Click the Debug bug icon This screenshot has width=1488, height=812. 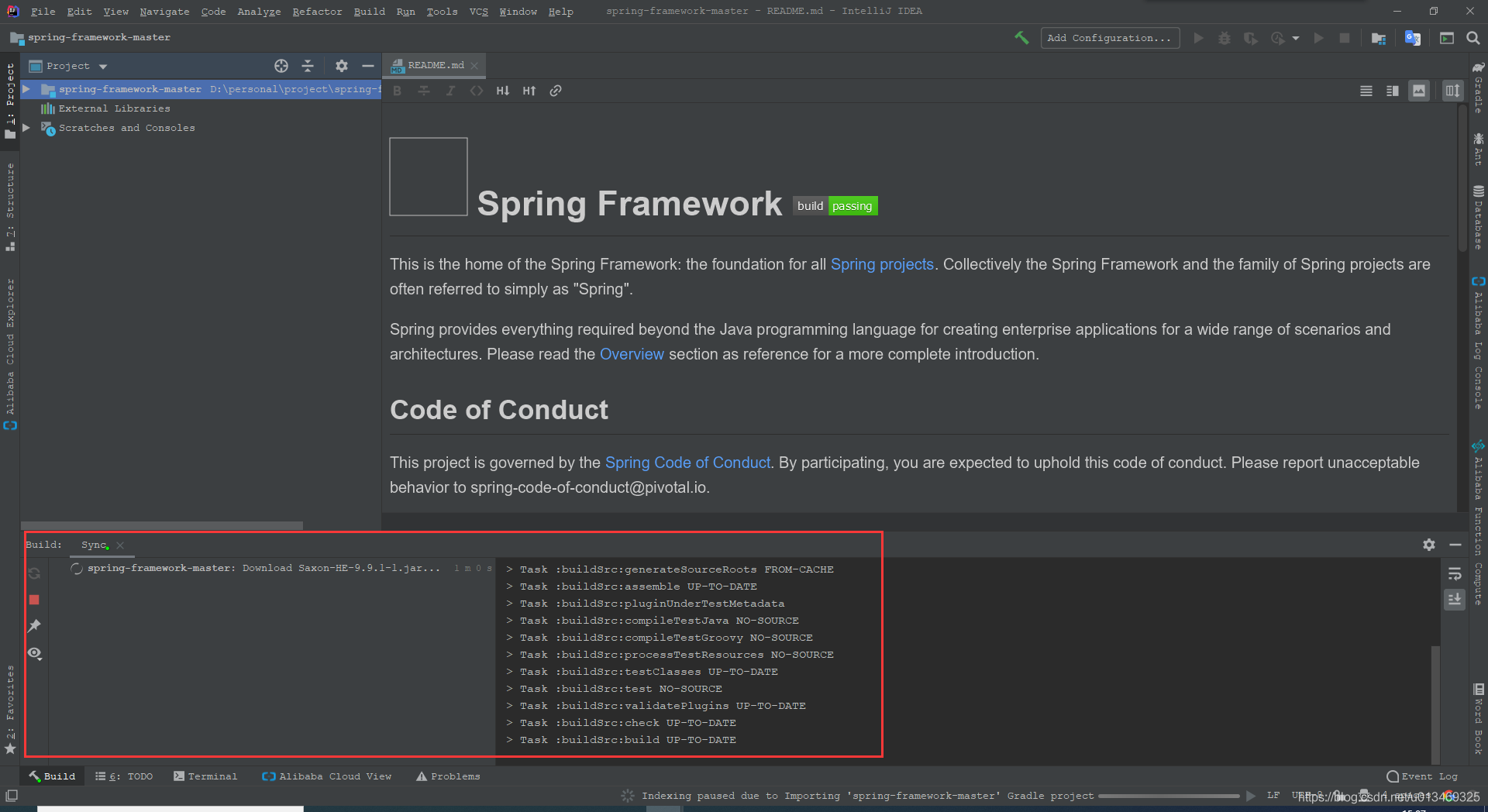click(x=1224, y=38)
